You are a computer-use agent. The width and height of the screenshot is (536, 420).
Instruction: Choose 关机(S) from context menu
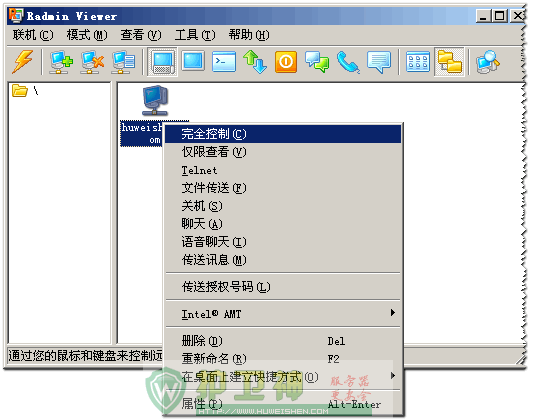click(x=283, y=206)
